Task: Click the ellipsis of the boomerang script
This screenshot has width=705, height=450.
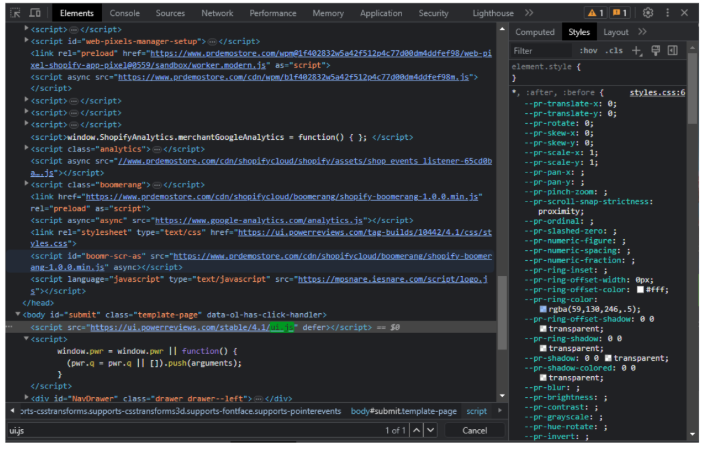Action: [157, 185]
